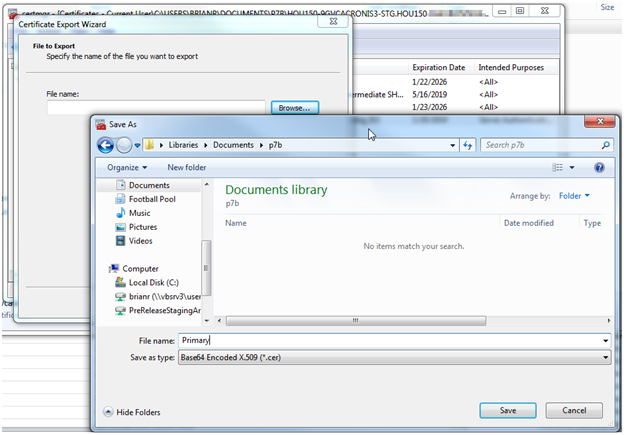Sort by the Name column header
Viewport: 624px width, 435px height.
pyautogui.click(x=236, y=223)
